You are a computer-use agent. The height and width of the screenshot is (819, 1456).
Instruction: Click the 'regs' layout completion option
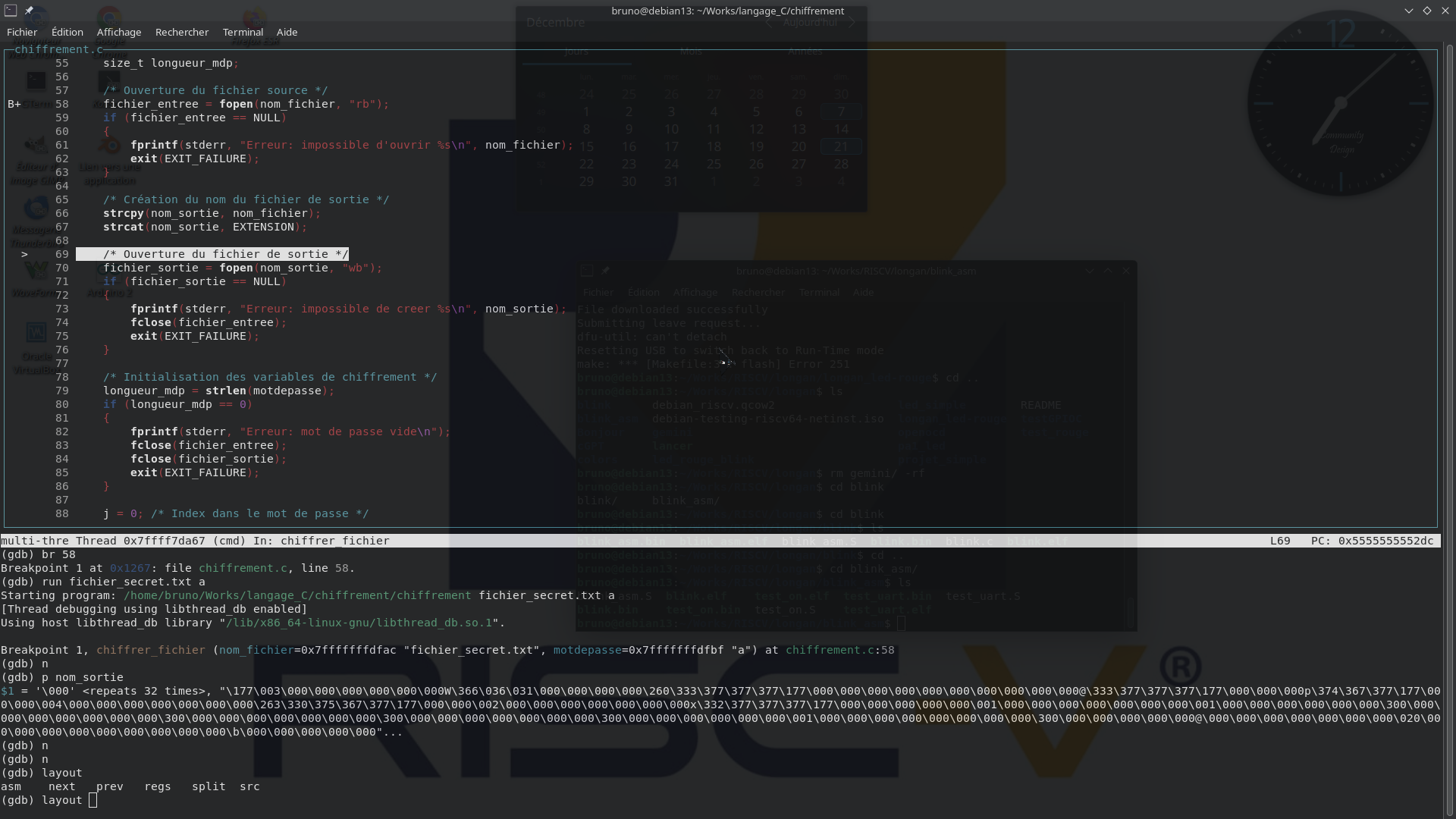click(x=157, y=786)
